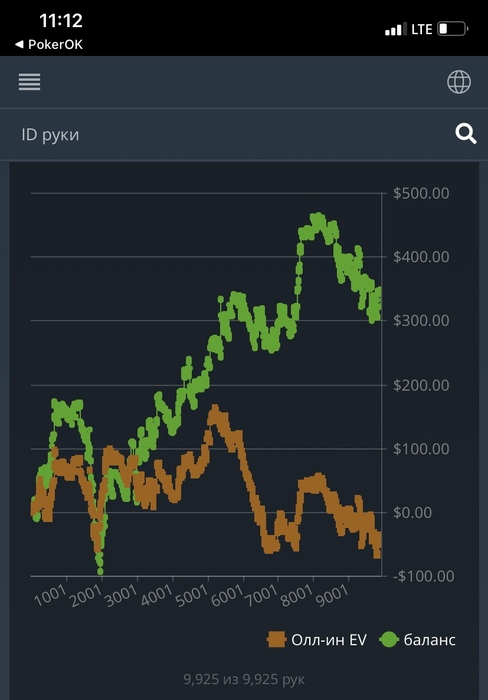Select the 5001 x-axis label

click(x=192, y=595)
